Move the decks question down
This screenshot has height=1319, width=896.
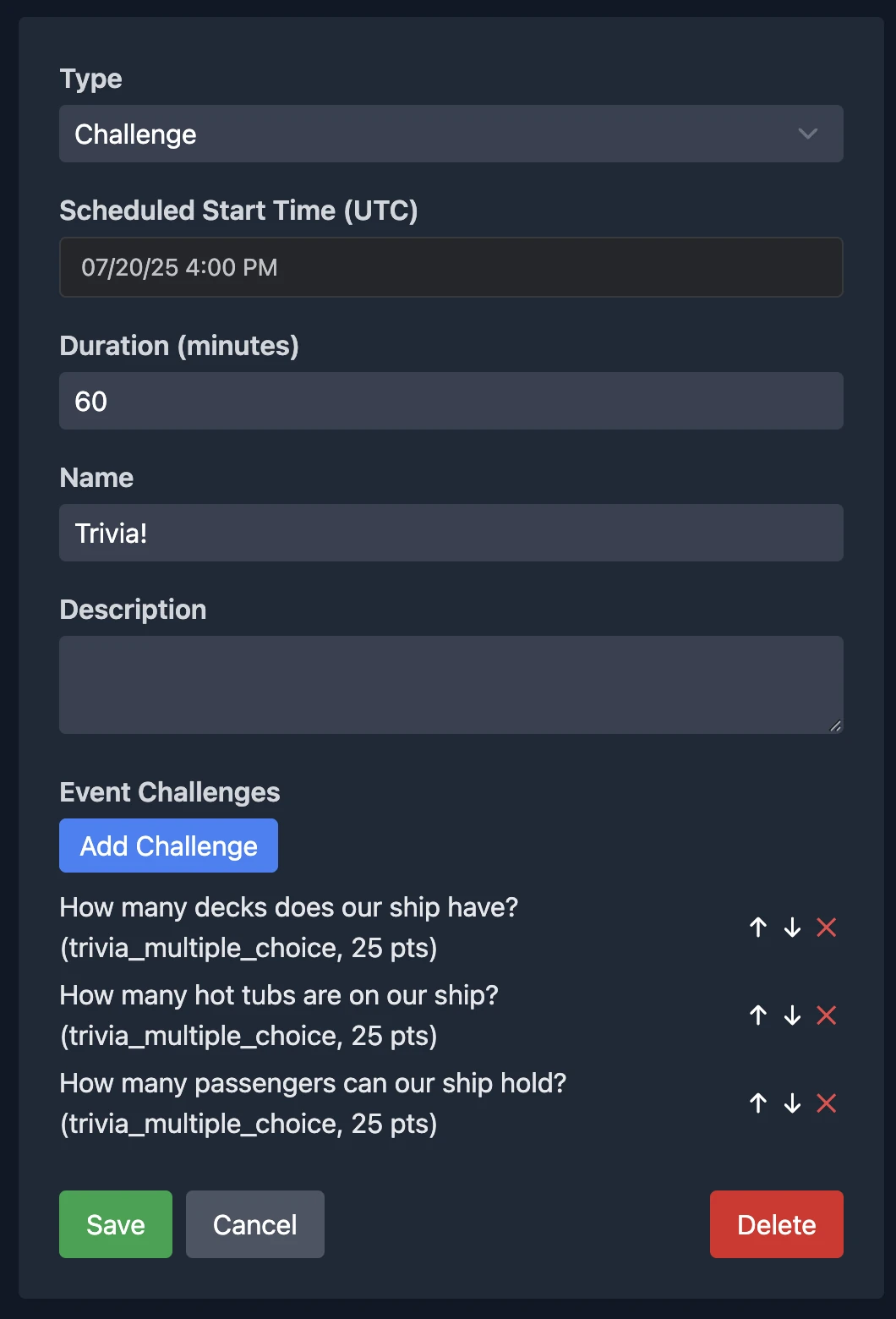click(792, 928)
